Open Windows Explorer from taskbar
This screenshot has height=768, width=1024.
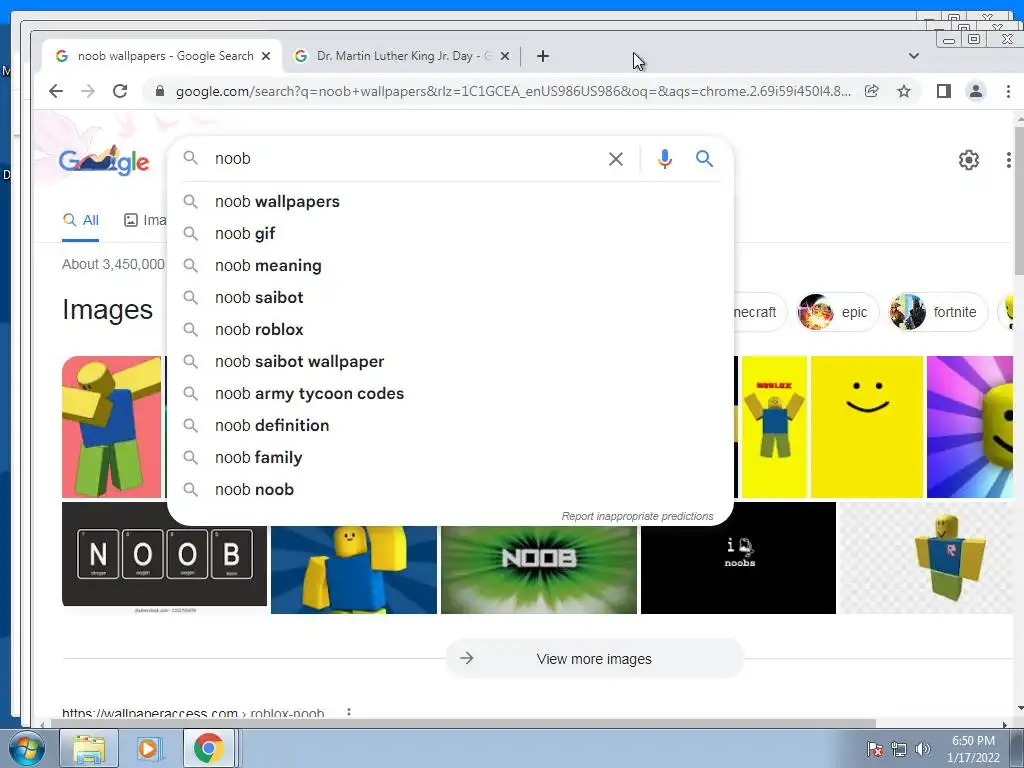[89, 748]
